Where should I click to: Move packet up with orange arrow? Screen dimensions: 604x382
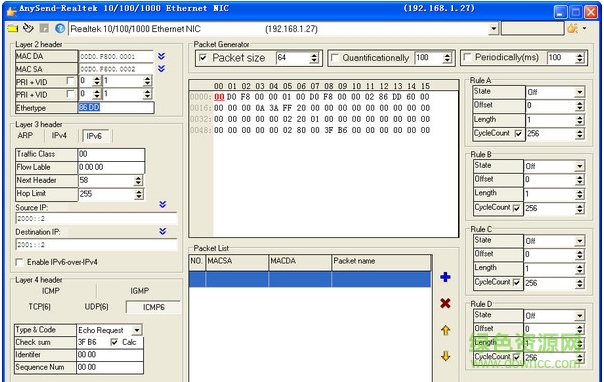(445, 330)
